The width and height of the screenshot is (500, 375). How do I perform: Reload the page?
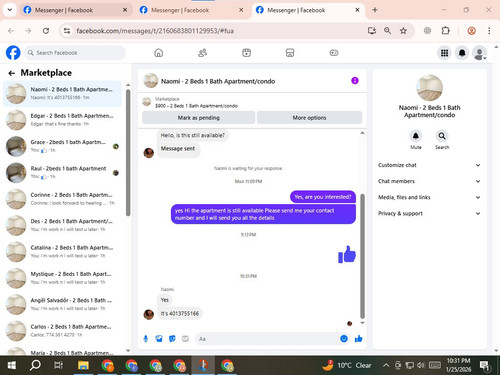[x=46, y=31]
